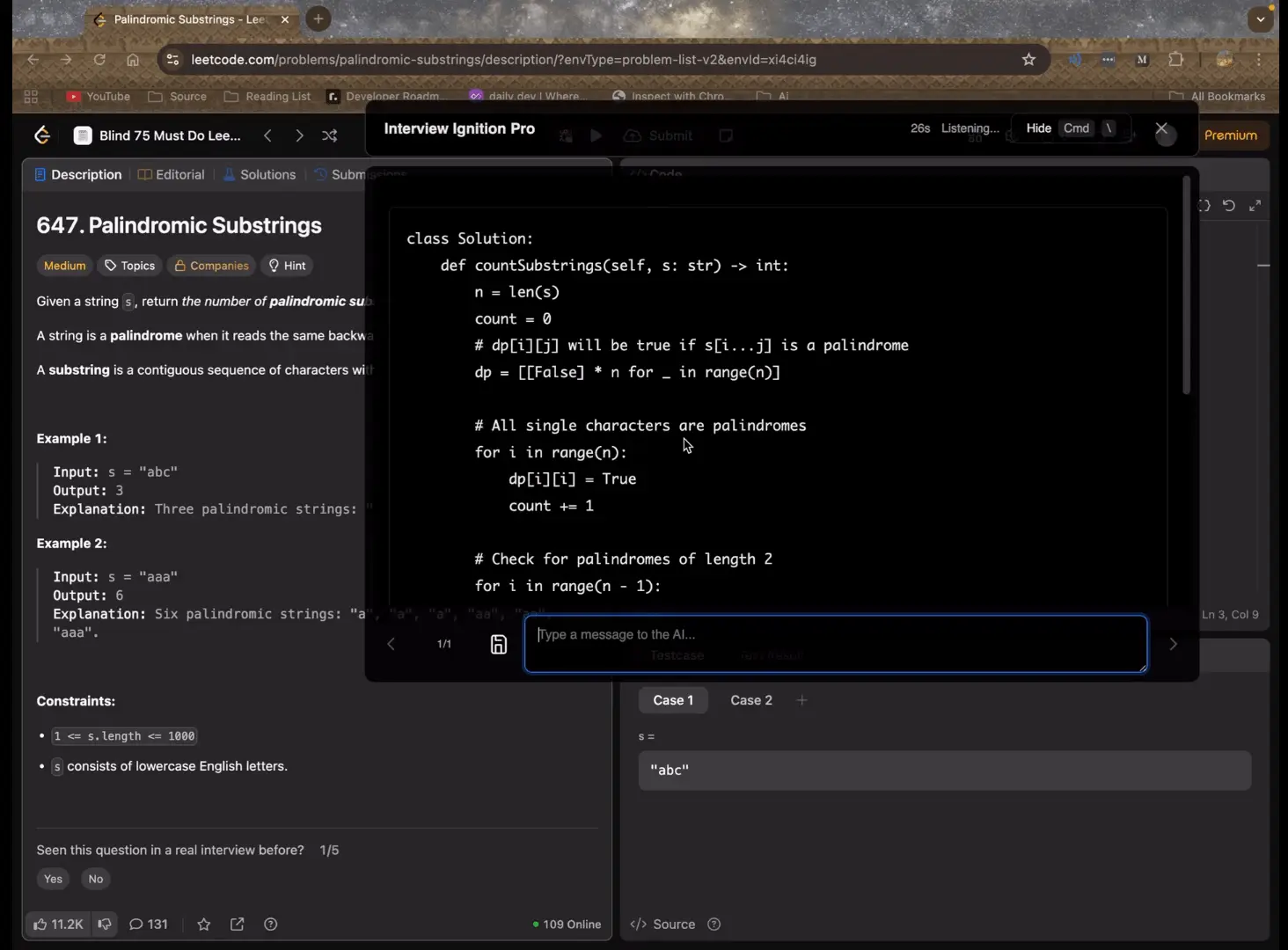Click the thumbs-down dislike icon
1288x950 pixels.
point(105,924)
